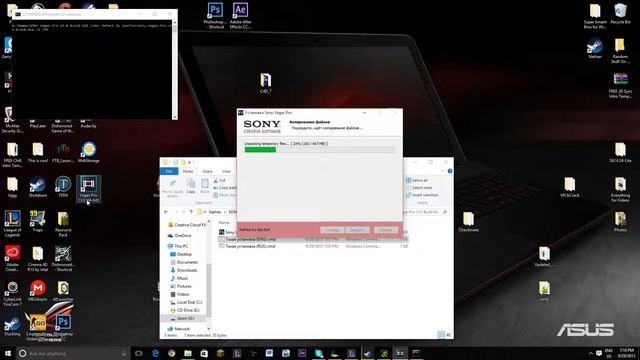
Task: Click the Cut command in Explorer ribbon
Action: pos(220,180)
